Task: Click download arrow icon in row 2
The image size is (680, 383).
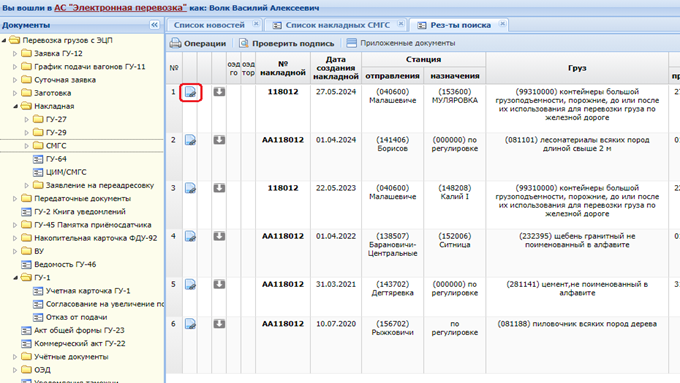Action: click(219, 140)
